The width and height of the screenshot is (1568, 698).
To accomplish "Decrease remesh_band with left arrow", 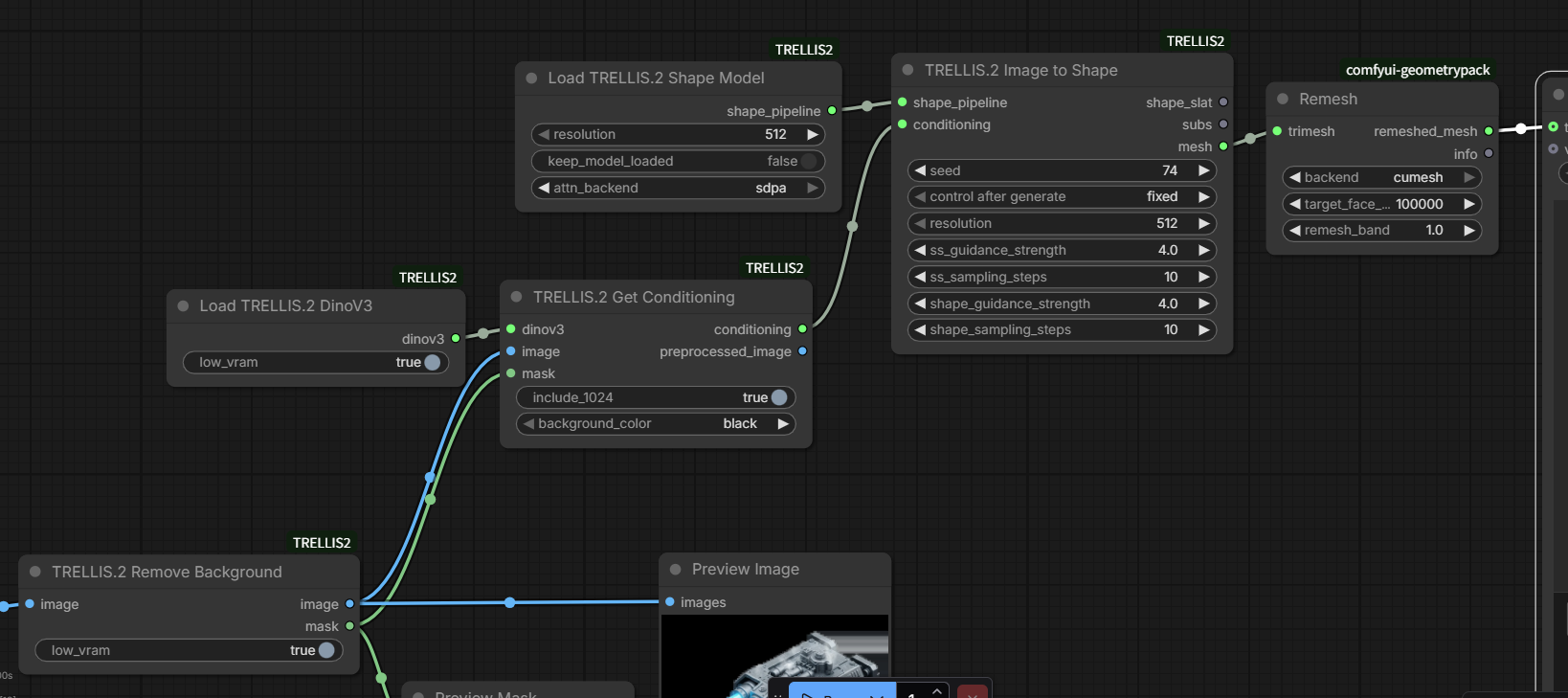I will tap(1294, 230).
